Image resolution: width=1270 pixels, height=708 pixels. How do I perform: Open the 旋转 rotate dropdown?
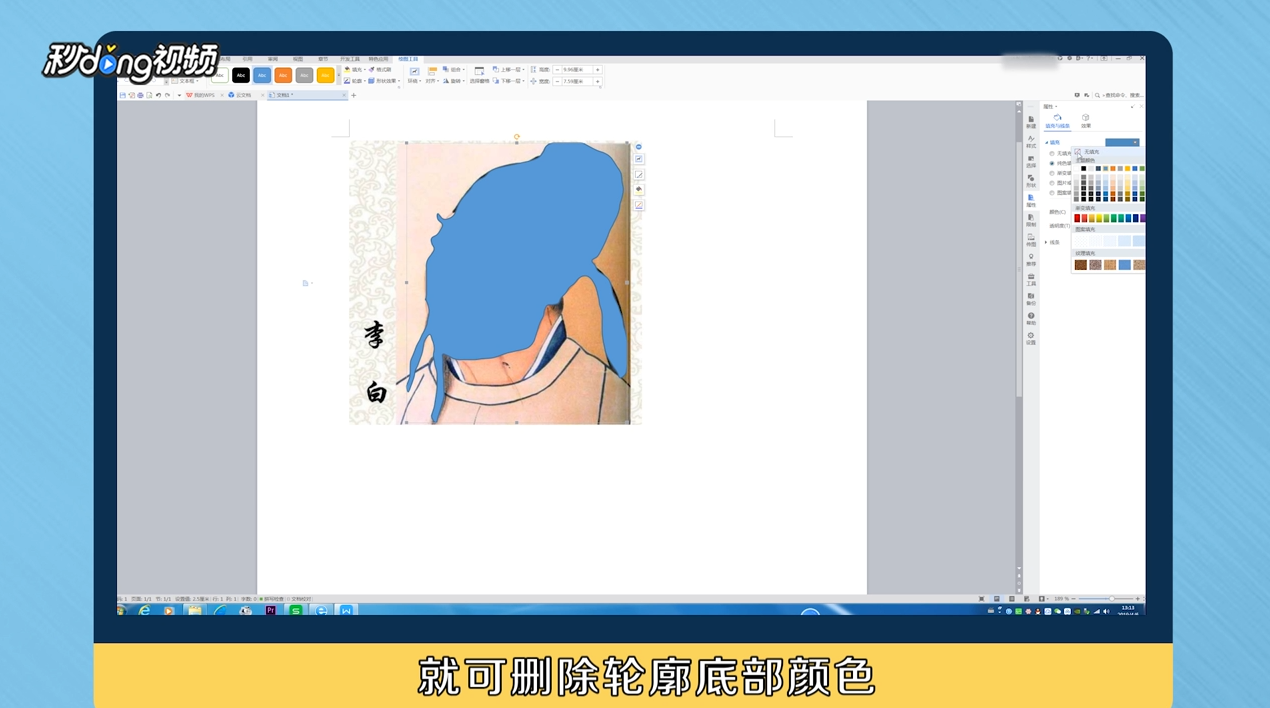point(453,81)
